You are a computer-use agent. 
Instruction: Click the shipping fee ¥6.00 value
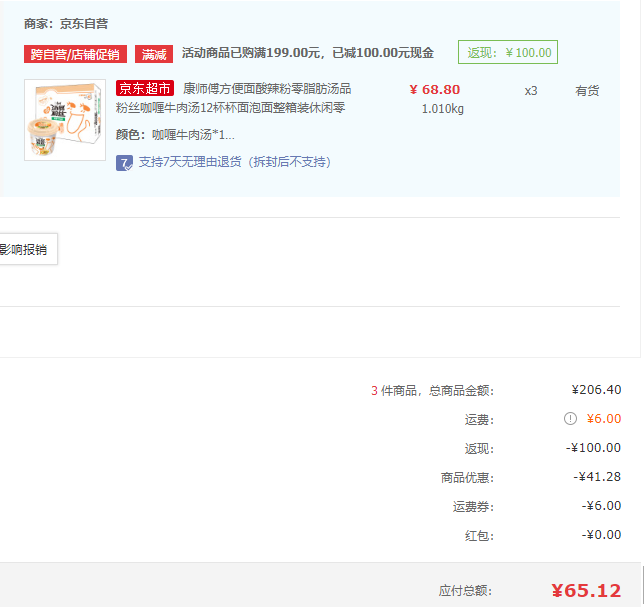pos(603,419)
